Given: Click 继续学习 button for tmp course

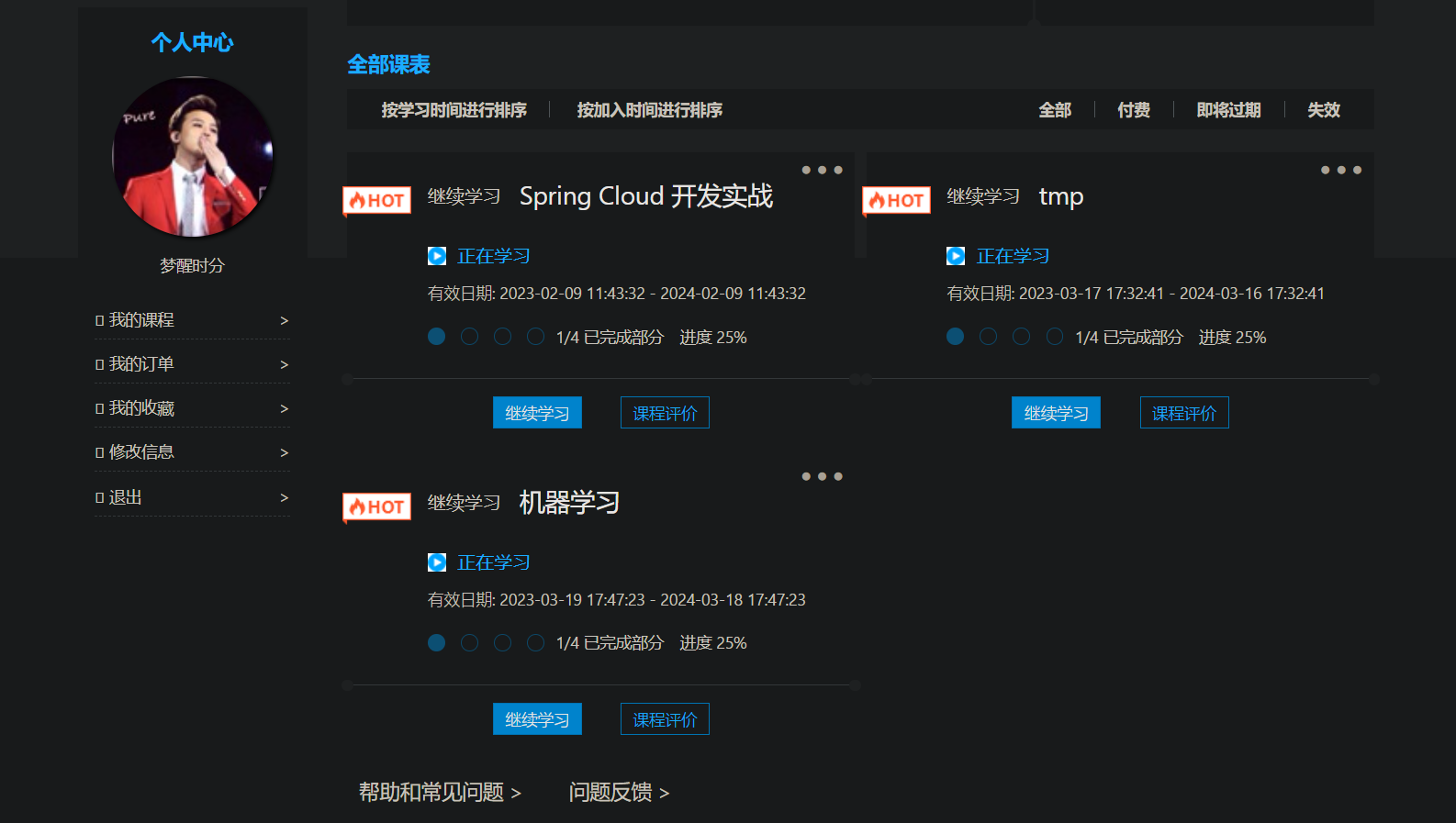Looking at the screenshot, I should point(1057,413).
